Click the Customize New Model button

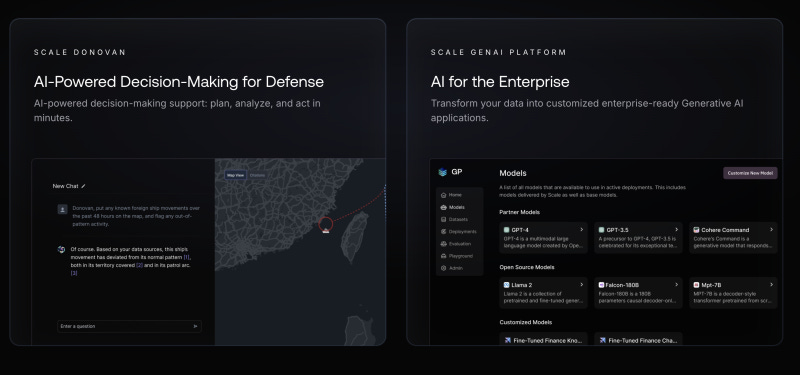pyautogui.click(x=750, y=173)
